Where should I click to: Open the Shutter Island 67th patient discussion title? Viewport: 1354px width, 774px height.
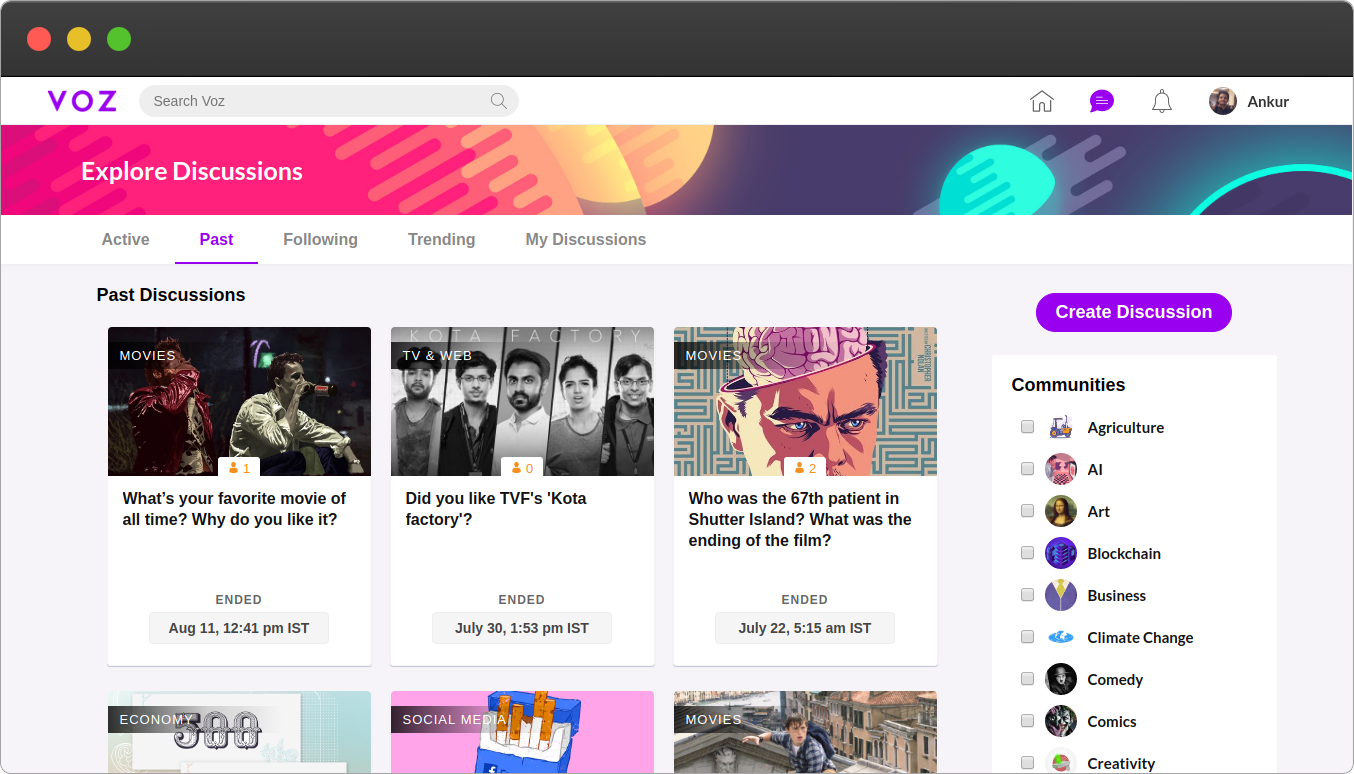pos(800,519)
